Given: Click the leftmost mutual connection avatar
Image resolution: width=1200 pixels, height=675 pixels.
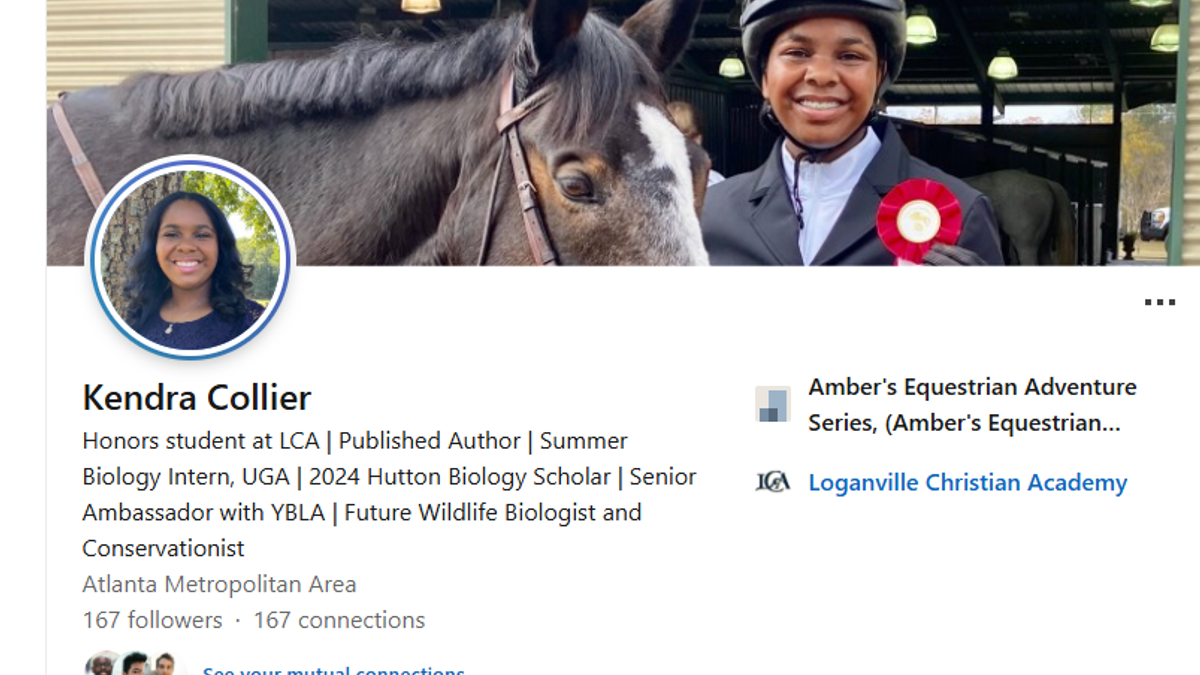Looking at the screenshot, I should [x=100, y=666].
